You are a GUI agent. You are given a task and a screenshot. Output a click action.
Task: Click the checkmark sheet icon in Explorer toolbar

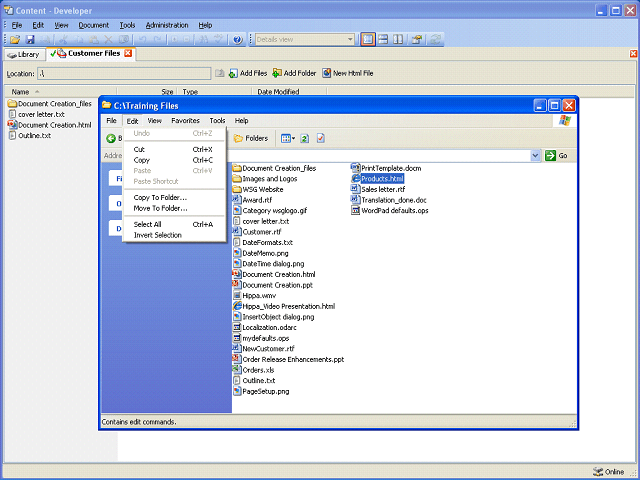click(x=321, y=138)
